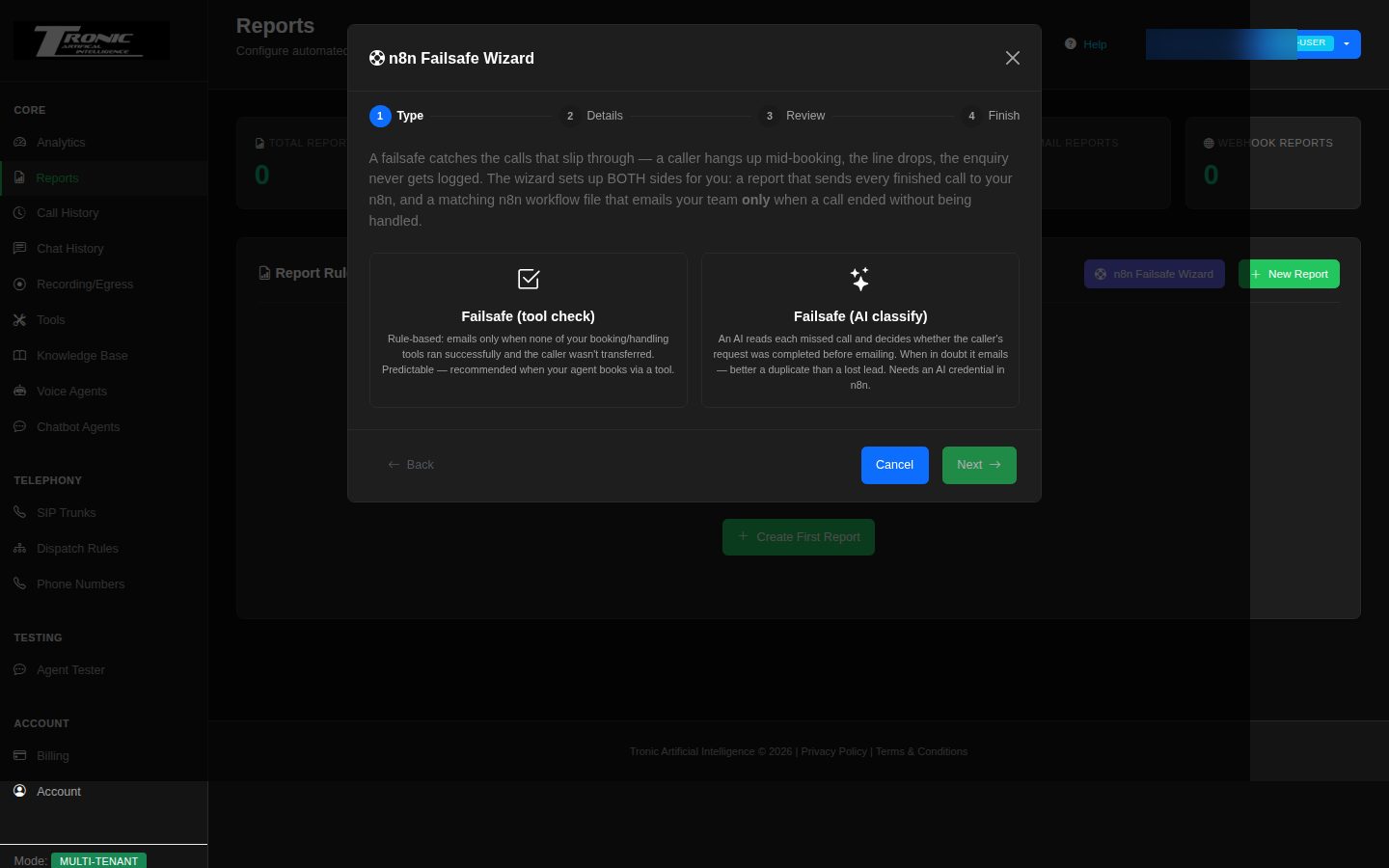
Task: Click the New Report button
Action: (x=1289, y=274)
